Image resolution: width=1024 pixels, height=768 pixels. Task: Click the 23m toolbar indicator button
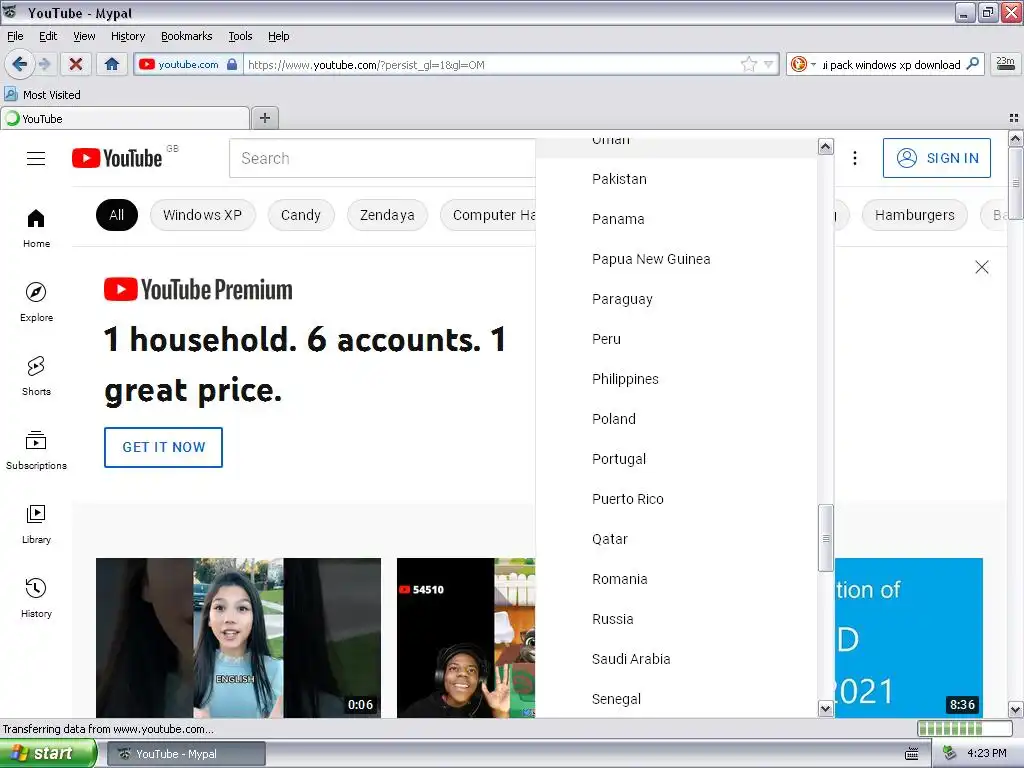tap(1005, 63)
